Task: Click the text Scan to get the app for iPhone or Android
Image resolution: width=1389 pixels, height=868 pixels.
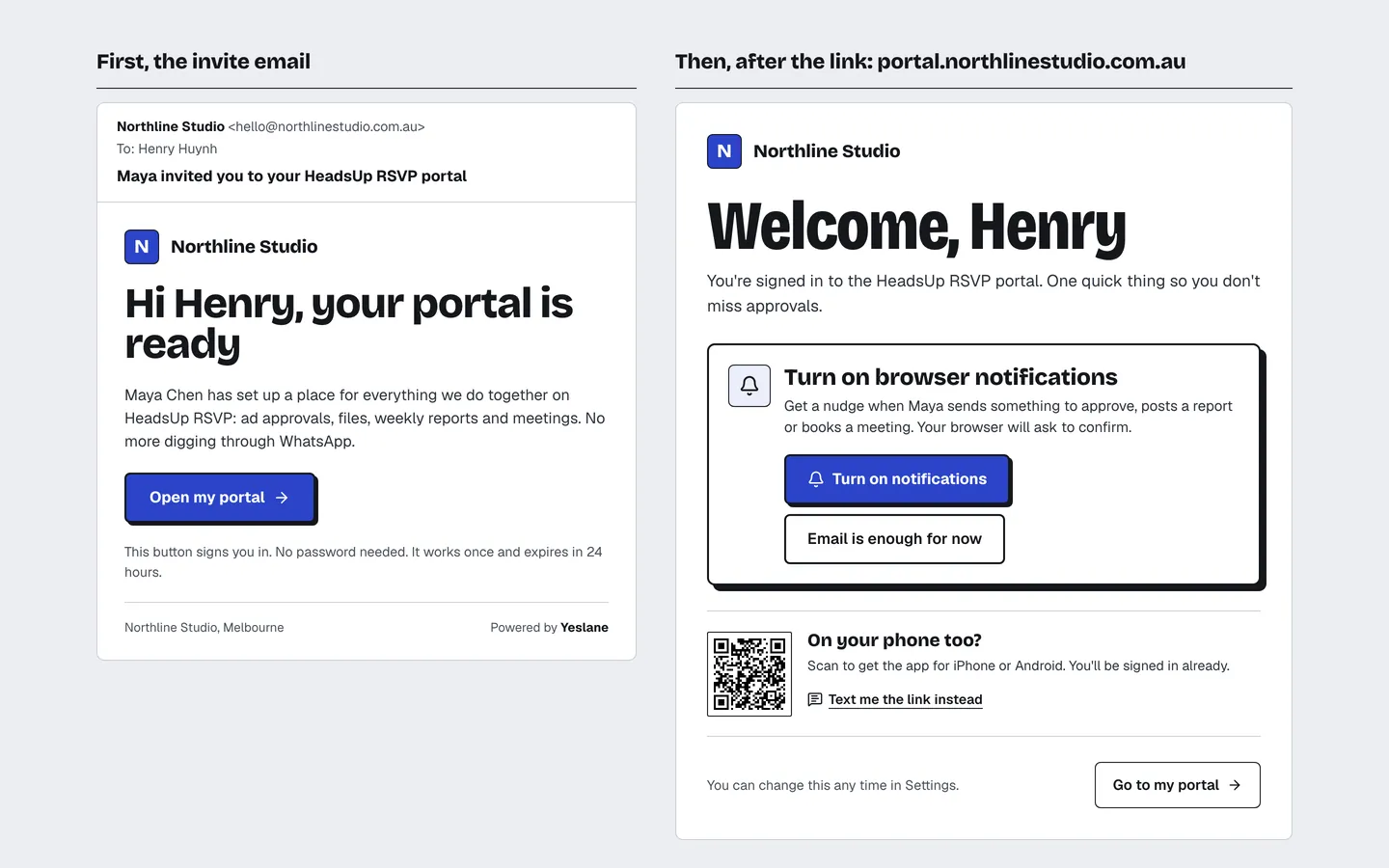Action: click(x=1019, y=666)
